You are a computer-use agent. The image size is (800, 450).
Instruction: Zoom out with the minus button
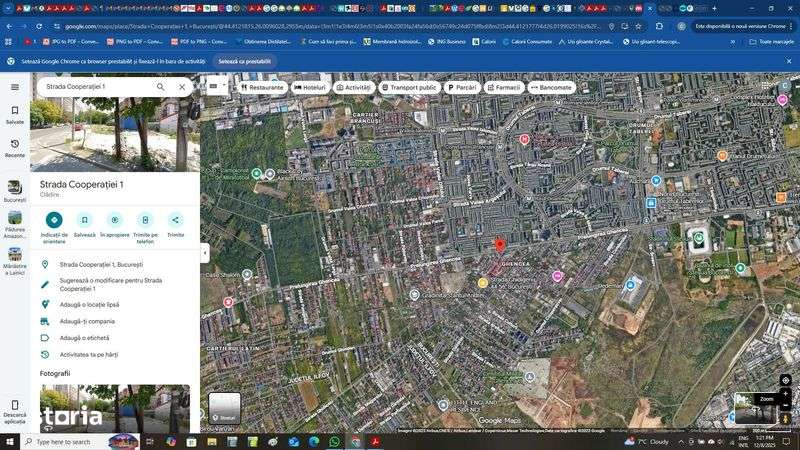tap(786, 405)
